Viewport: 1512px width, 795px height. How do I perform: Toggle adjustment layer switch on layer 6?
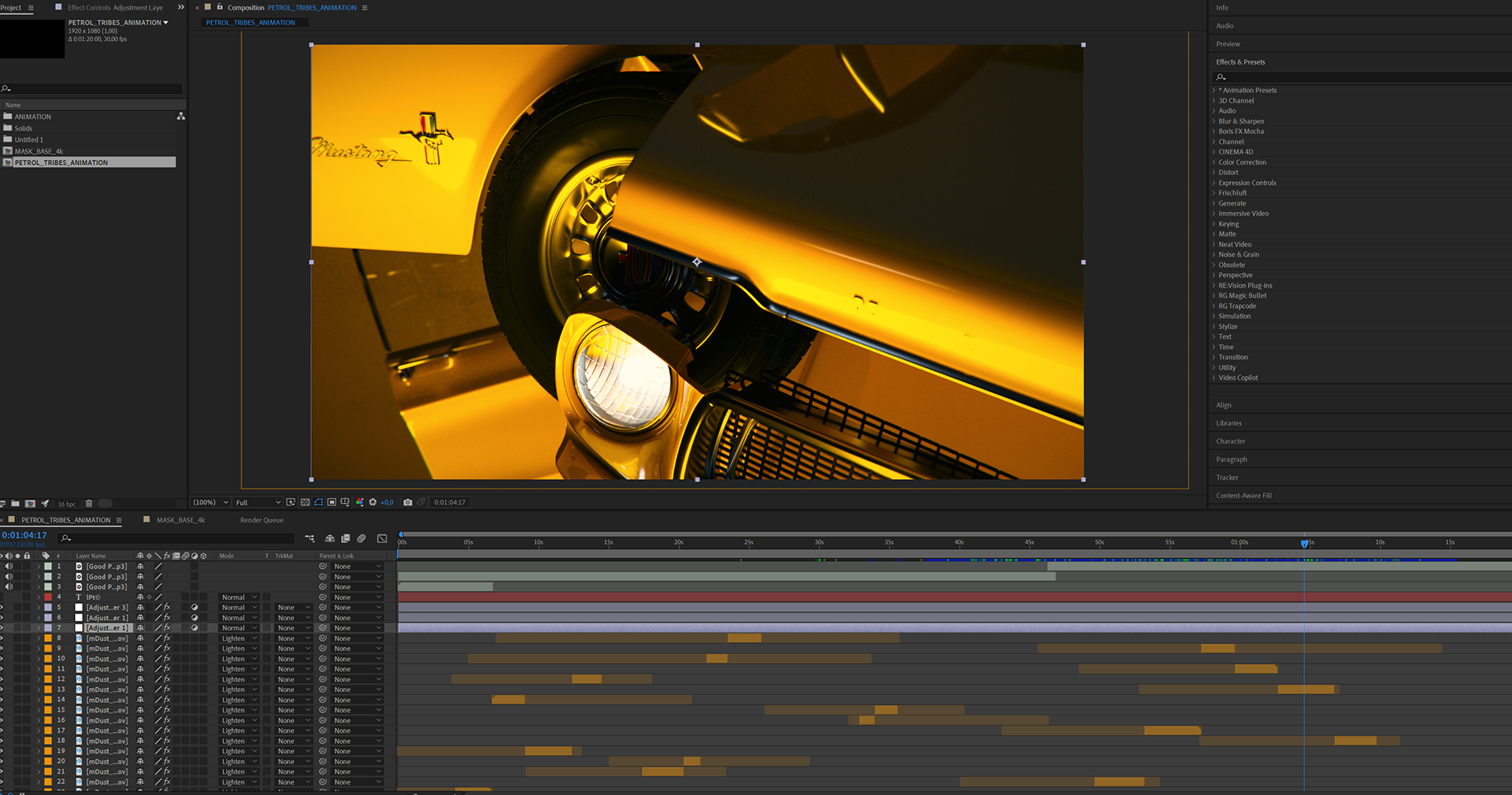tap(195, 618)
